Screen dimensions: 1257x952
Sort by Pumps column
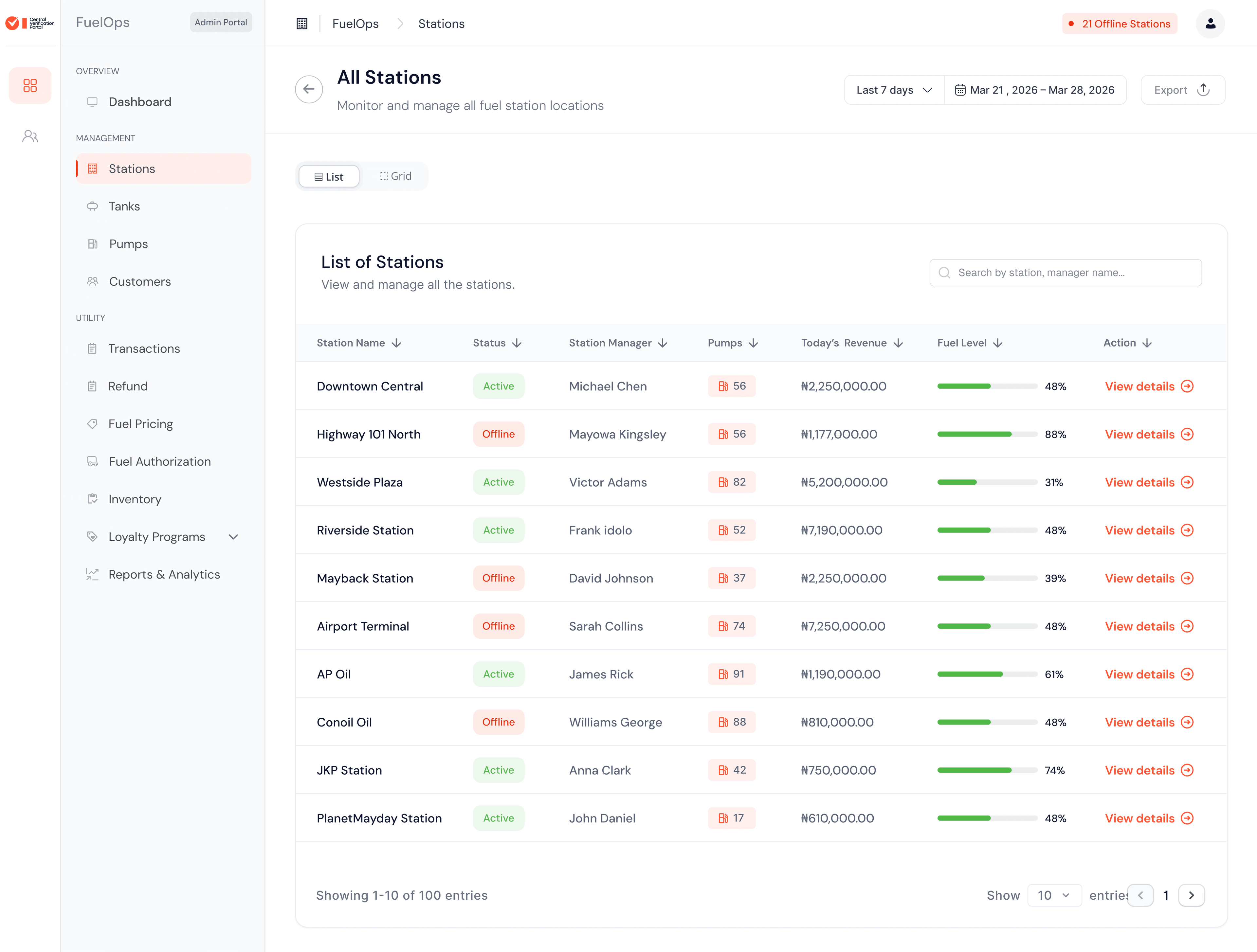click(733, 343)
